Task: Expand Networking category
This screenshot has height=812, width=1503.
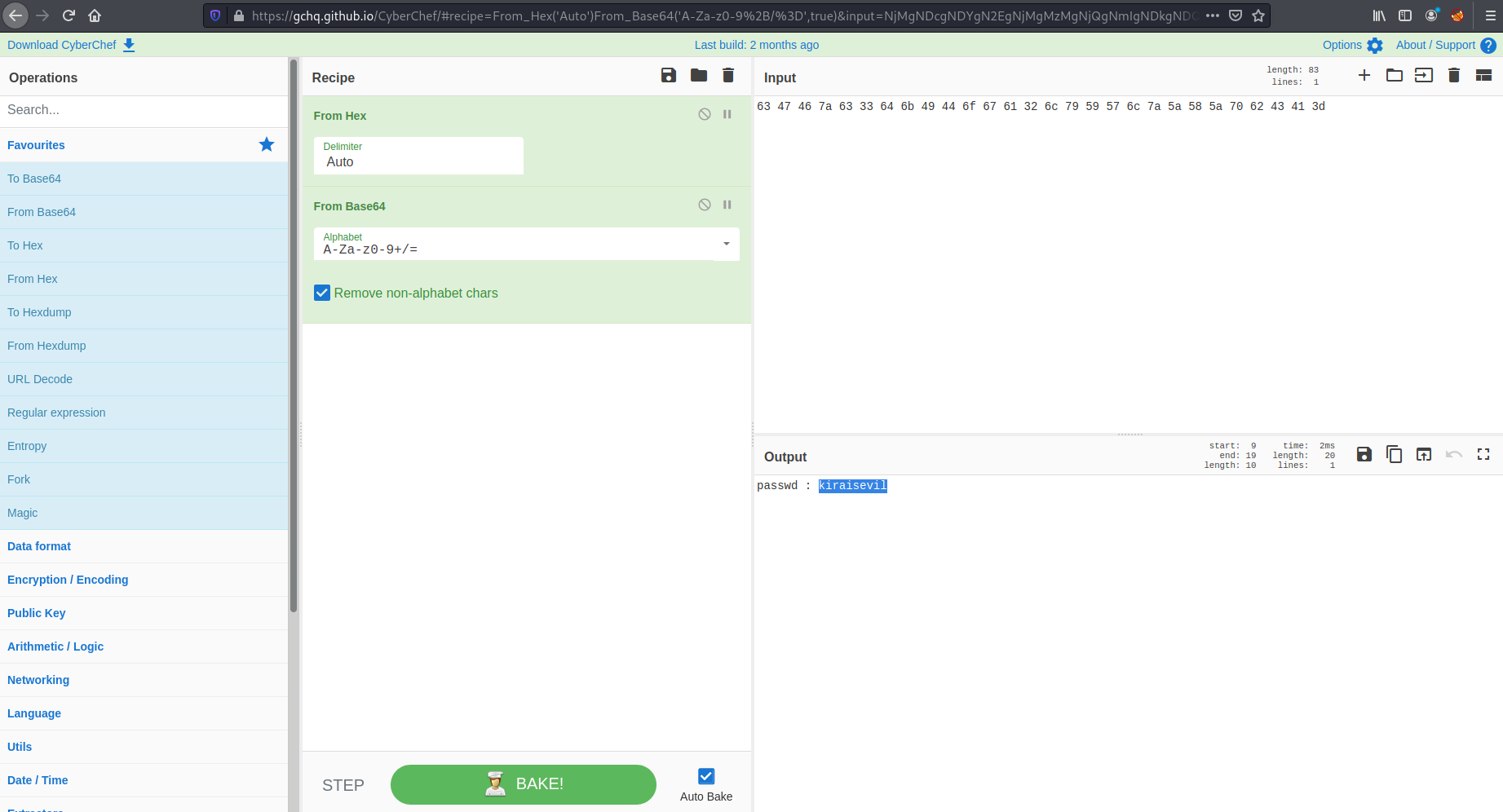Action: [144, 680]
